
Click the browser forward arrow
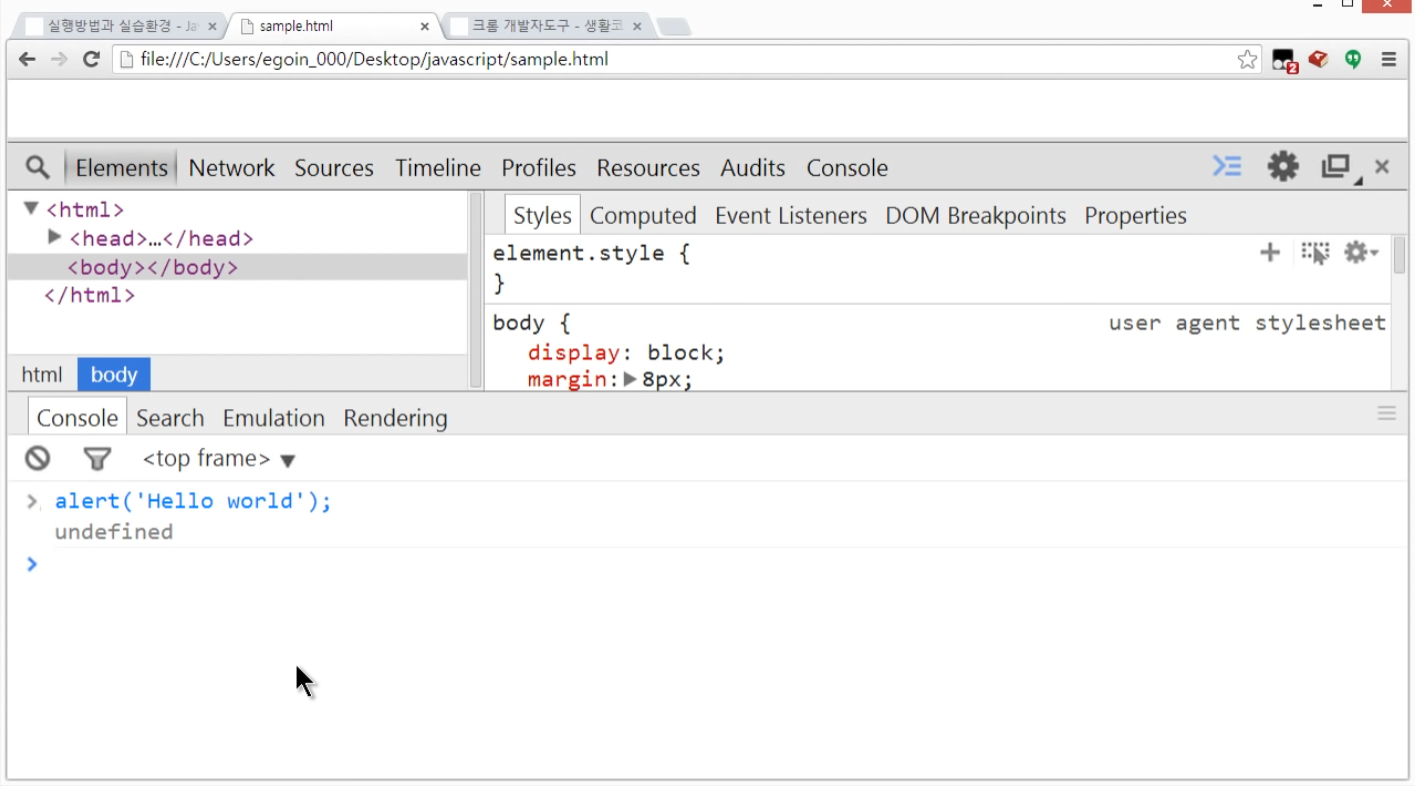coord(59,59)
